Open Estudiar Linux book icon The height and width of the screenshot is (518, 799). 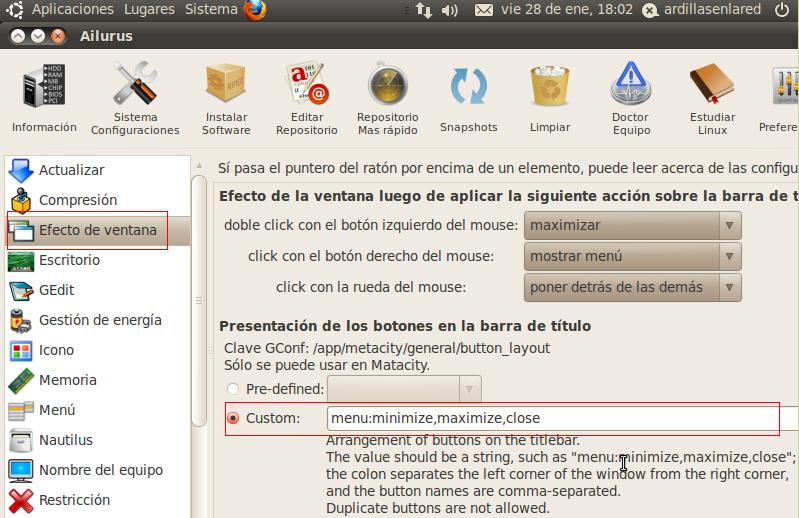point(712,84)
